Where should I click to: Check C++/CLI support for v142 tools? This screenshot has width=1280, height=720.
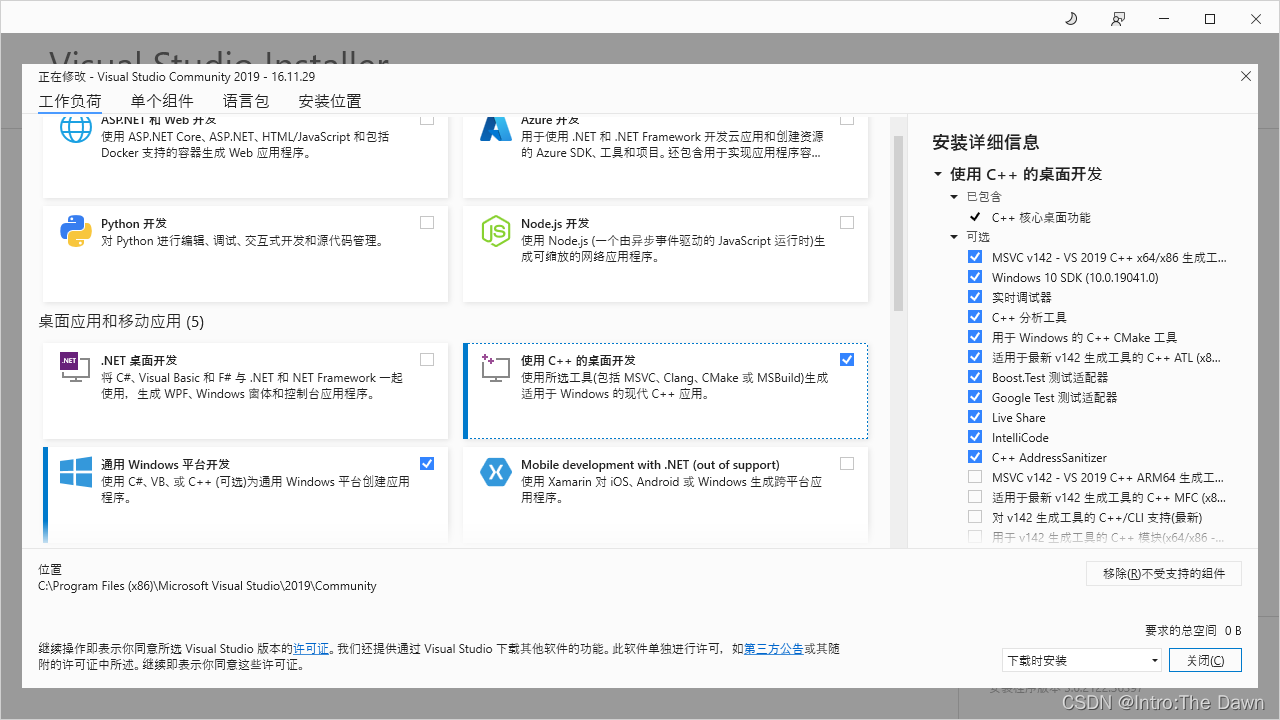click(x=975, y=517)
